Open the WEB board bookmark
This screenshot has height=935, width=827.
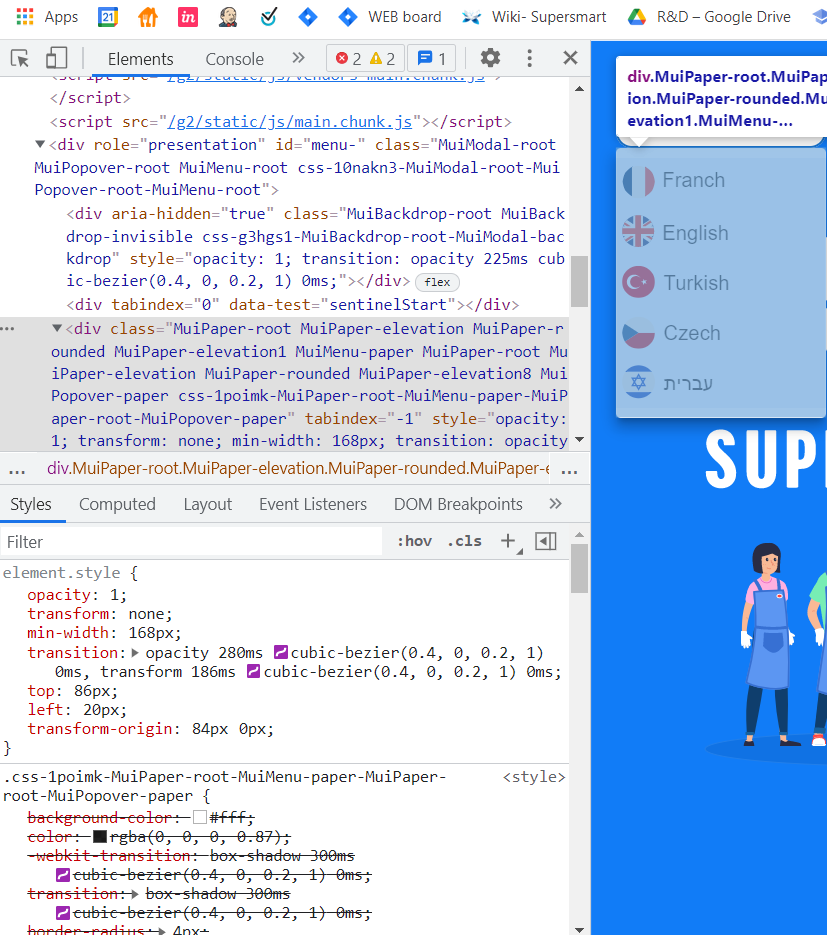390,17
